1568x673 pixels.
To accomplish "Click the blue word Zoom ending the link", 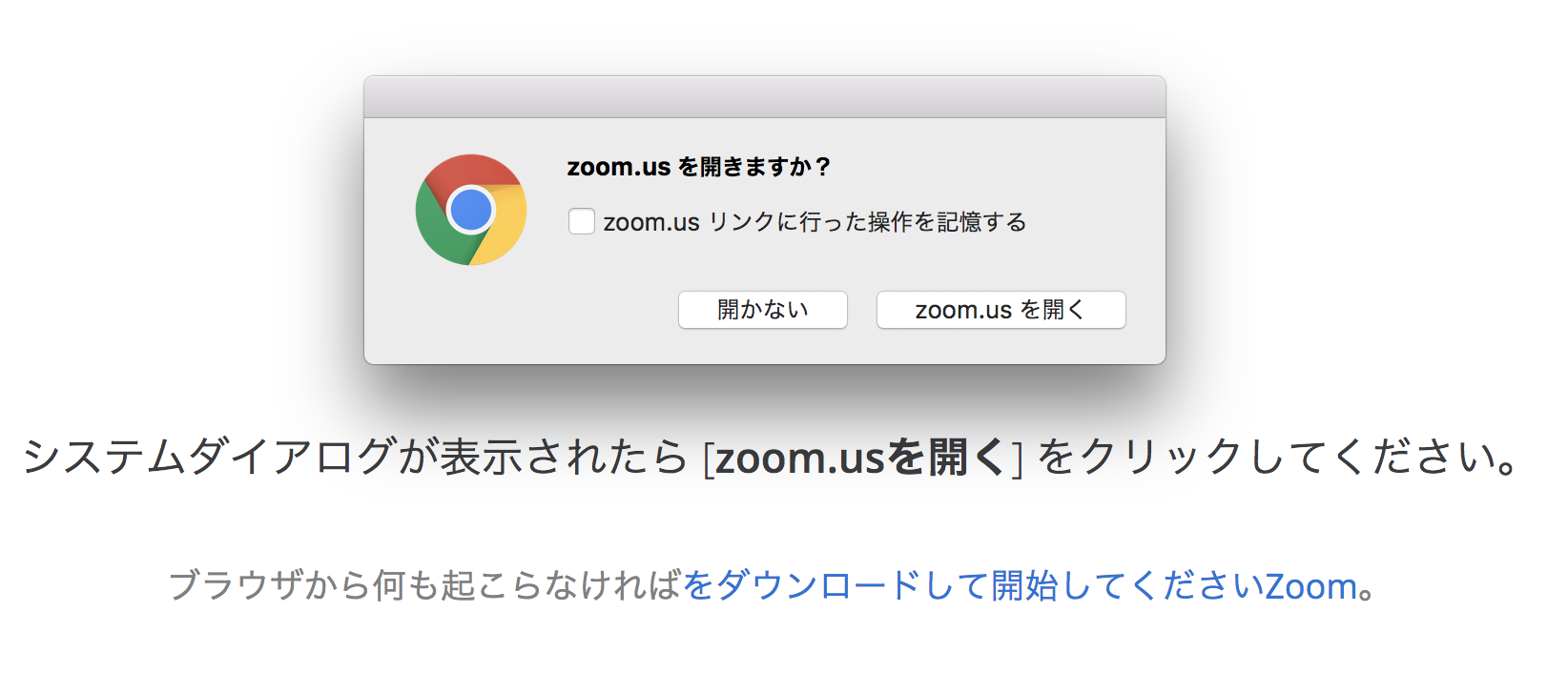I will pyautogui.click(x=1310, y=586).
